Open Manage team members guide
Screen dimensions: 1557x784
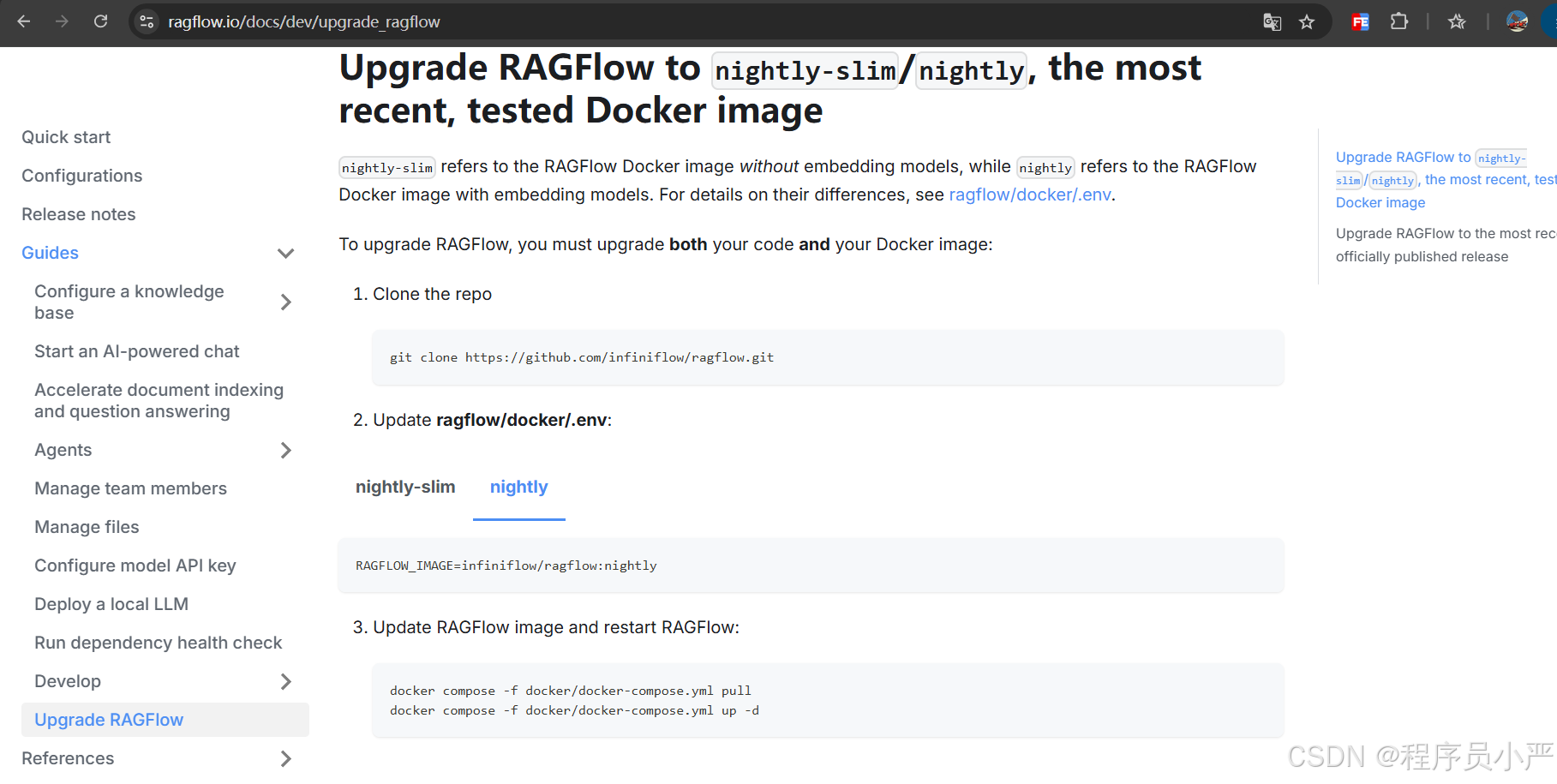click(x=130, y=488)
